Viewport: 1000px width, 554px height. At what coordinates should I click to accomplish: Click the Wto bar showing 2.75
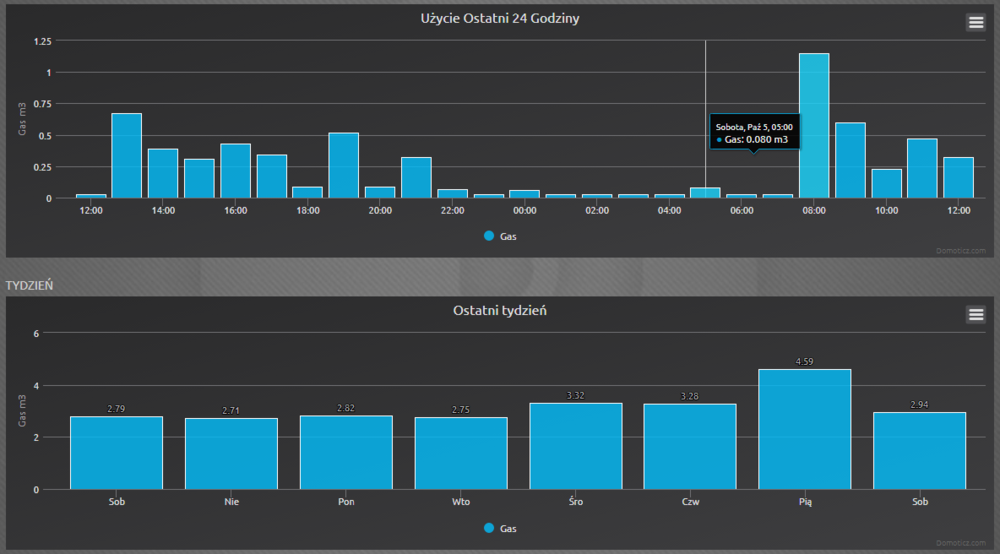pyautogui.click(x=461, y=454)
